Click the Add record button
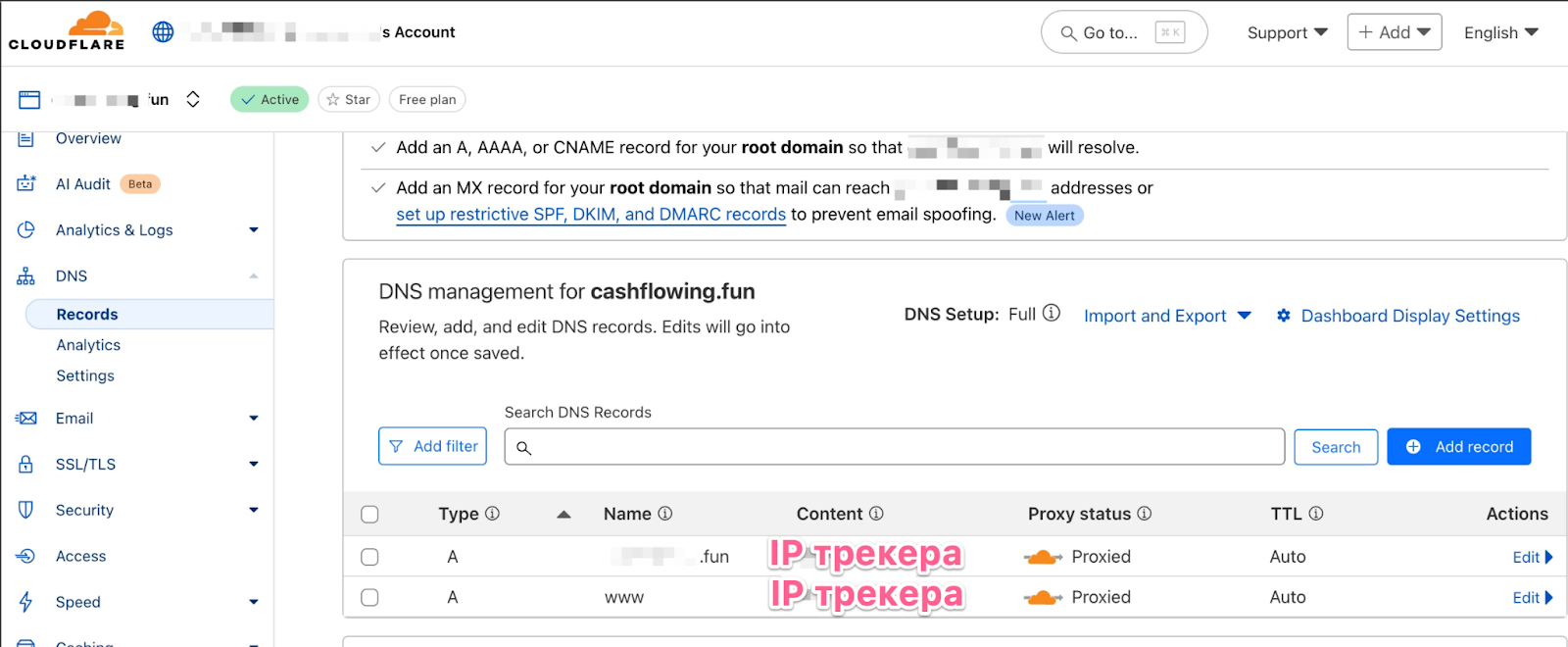The image size is (1568, 647). coord(1458,446)
